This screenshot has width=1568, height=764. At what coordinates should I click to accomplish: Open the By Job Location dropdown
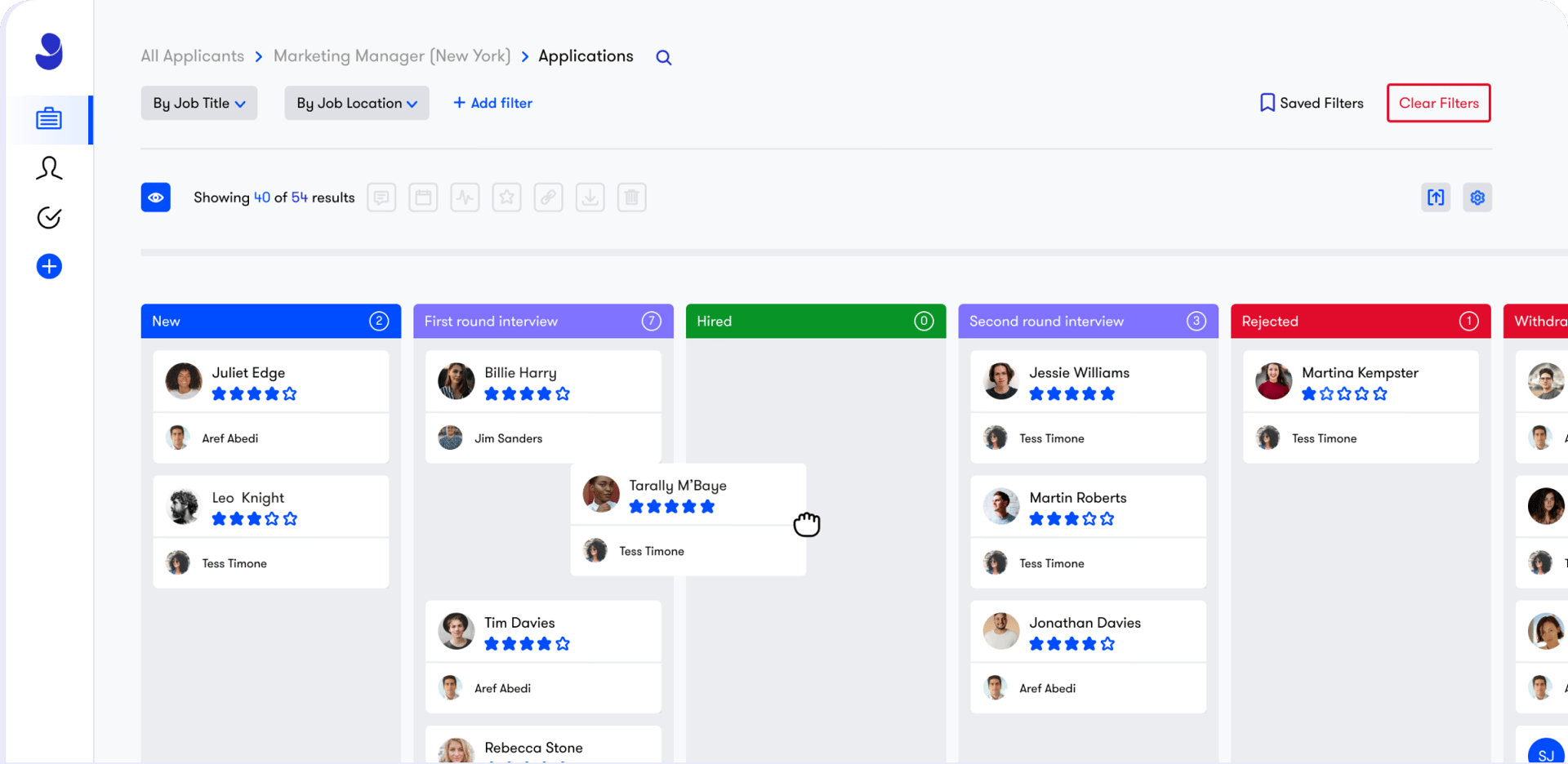357,103
